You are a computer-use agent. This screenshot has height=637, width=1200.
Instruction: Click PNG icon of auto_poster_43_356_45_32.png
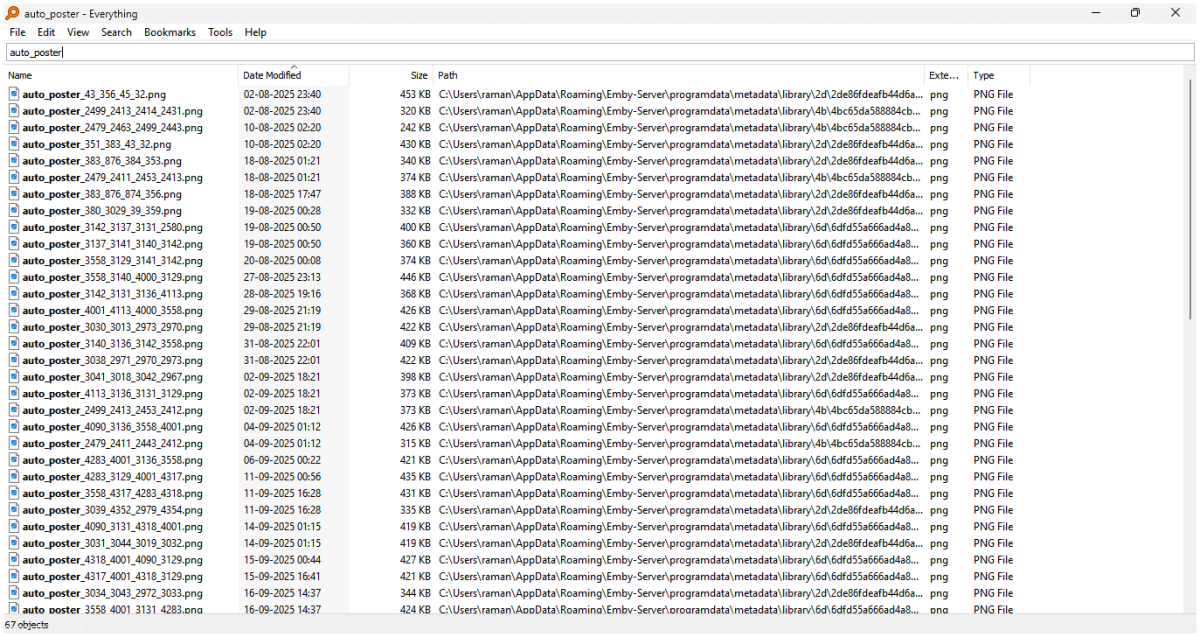[14, 94]
